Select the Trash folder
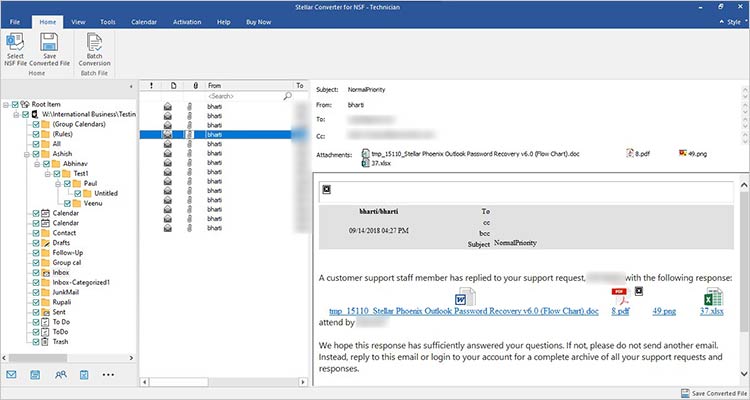Image resolution: width=750 pixels, height=400 pixels. (60, 342)
